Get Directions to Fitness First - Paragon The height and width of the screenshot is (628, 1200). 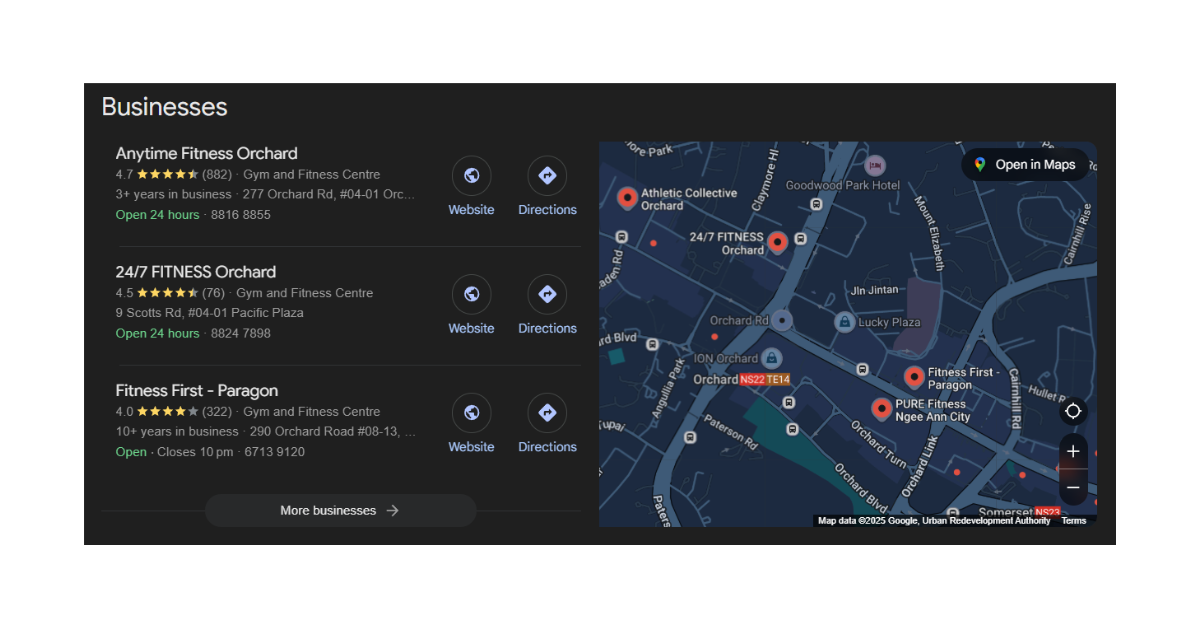click(x=547, y=413)
